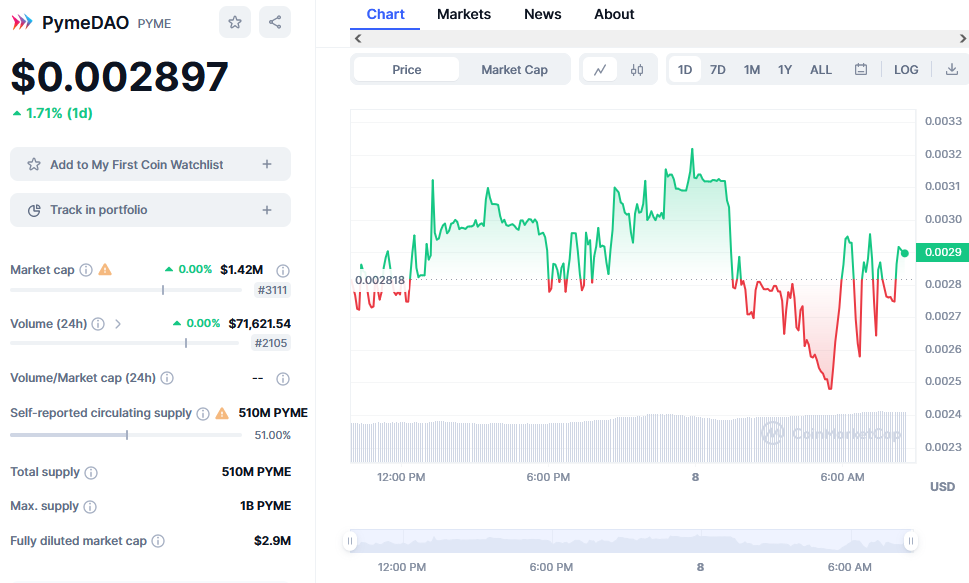Click the USD currency label
The height and width of the screenshot is (583, 969).
point(942,487)
